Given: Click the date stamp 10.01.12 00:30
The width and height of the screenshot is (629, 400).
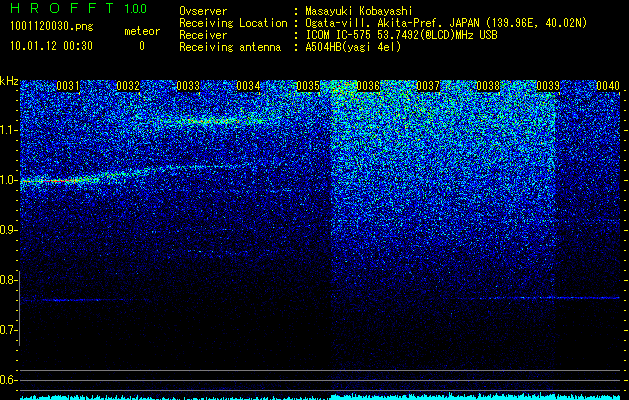Looking at the screenshot, I should coord(51,46).
